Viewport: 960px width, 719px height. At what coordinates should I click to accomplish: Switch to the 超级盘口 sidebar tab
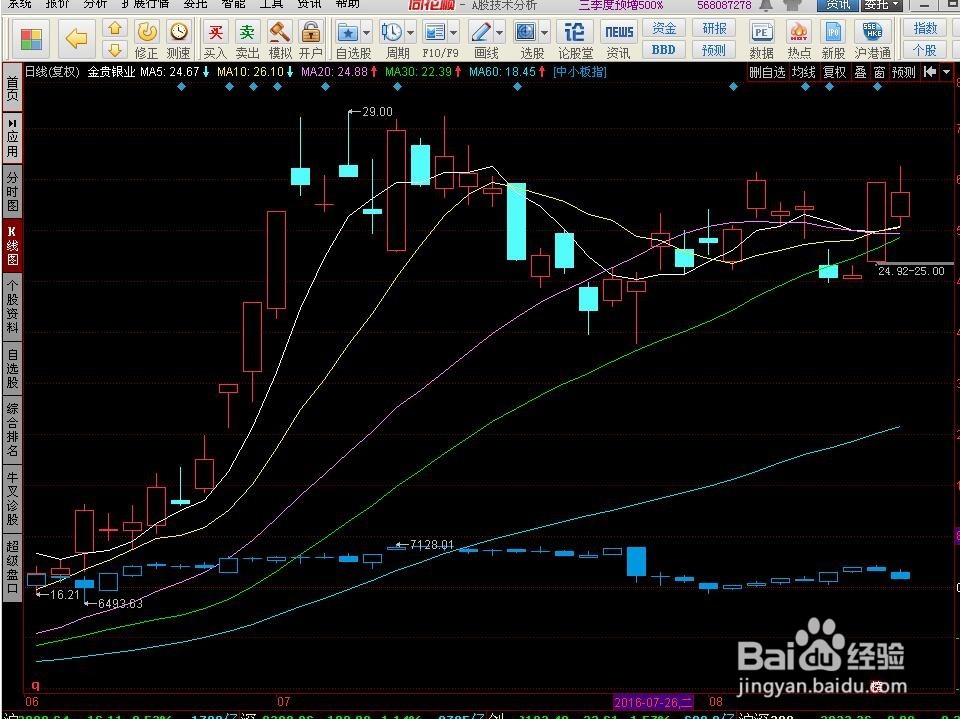(12, 567)
